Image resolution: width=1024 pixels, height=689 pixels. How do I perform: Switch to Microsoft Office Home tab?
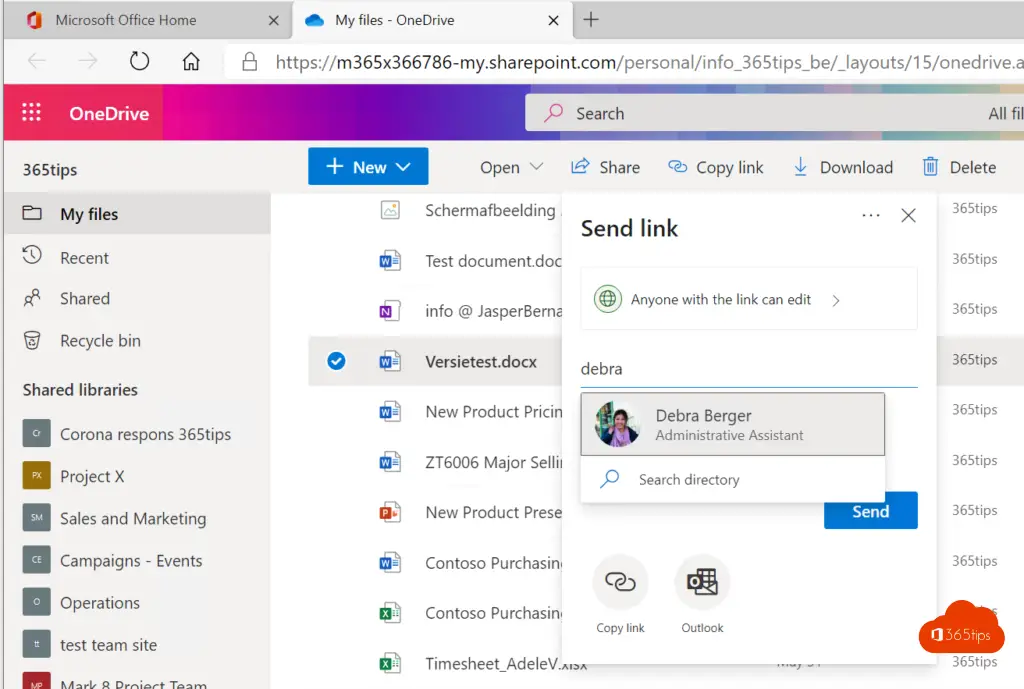[126, 20]
